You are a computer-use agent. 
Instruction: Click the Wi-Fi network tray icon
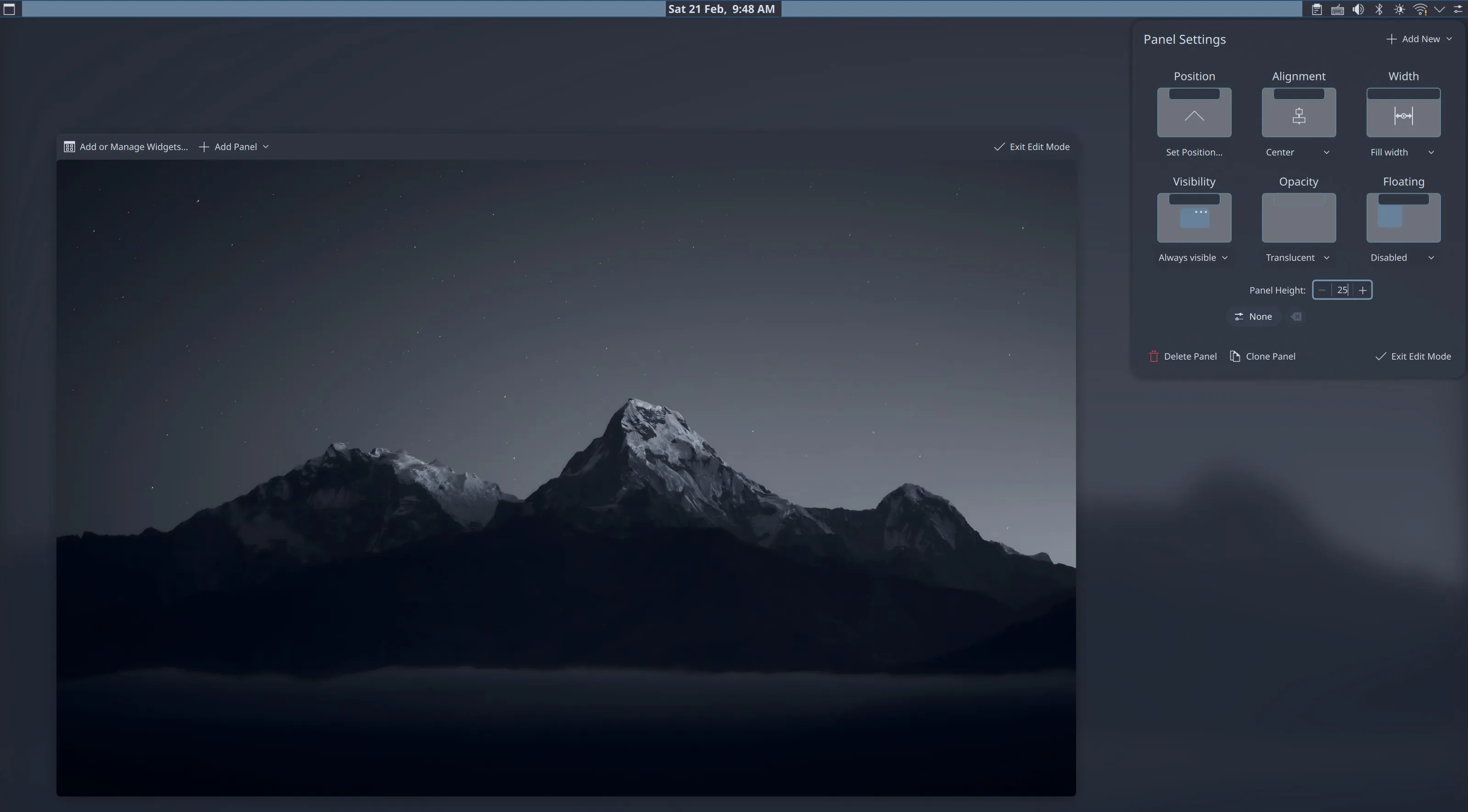(1420, 9)
